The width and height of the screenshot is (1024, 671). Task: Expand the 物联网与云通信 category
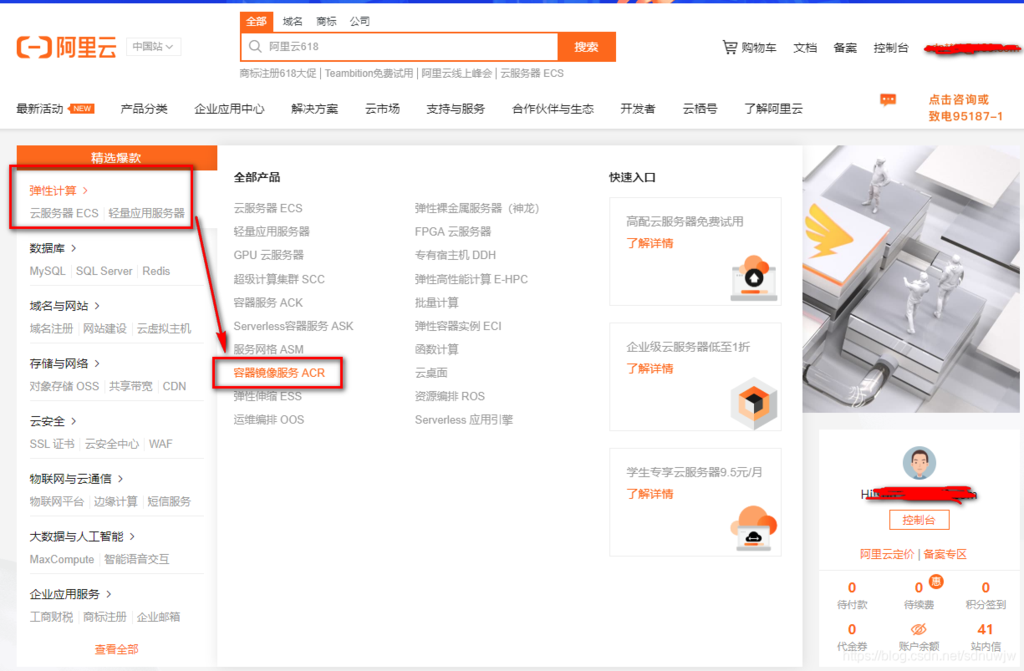click(76, 479)
